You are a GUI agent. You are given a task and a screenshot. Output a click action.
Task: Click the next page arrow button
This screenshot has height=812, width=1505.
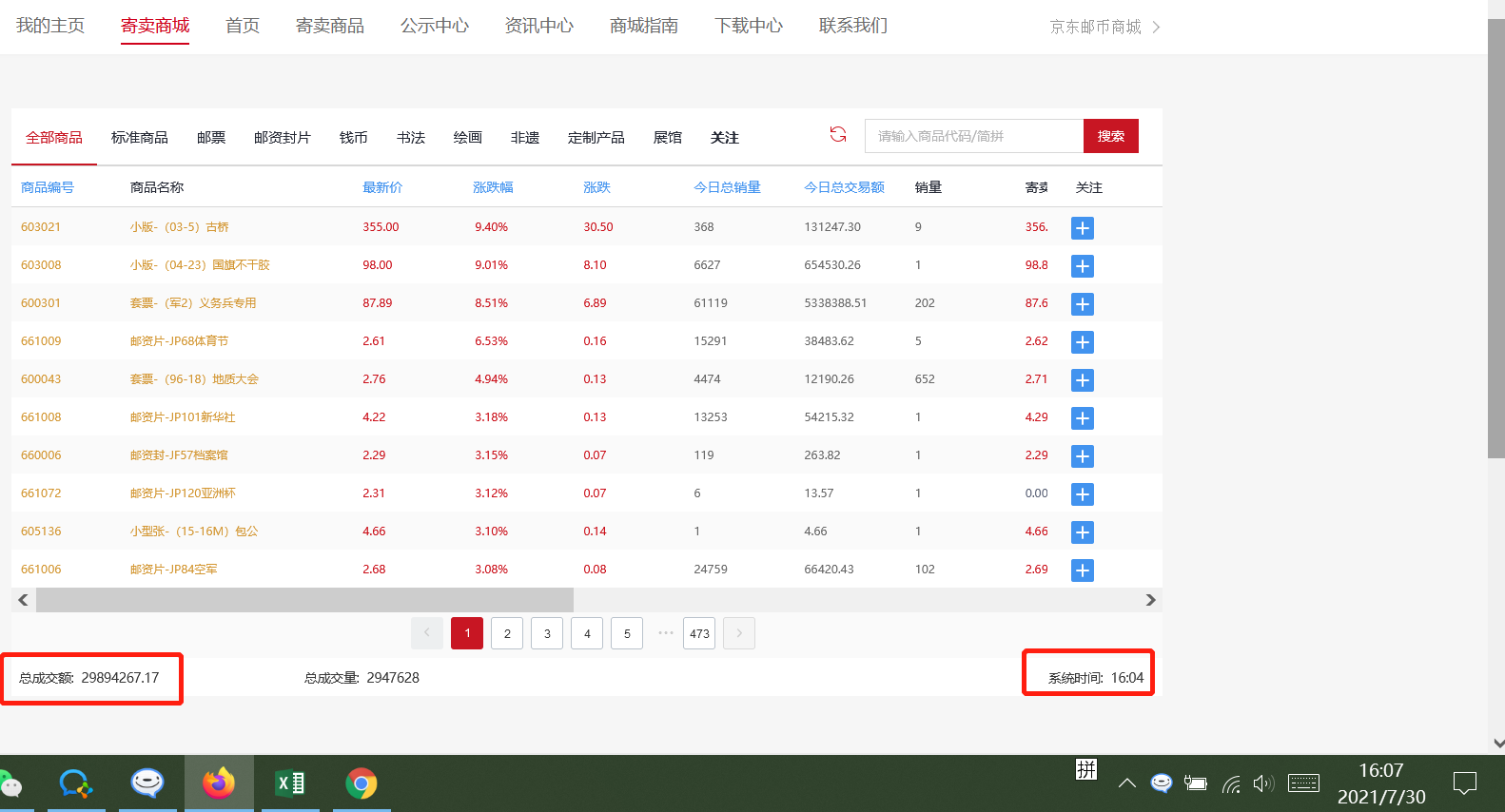click(739, 633)
